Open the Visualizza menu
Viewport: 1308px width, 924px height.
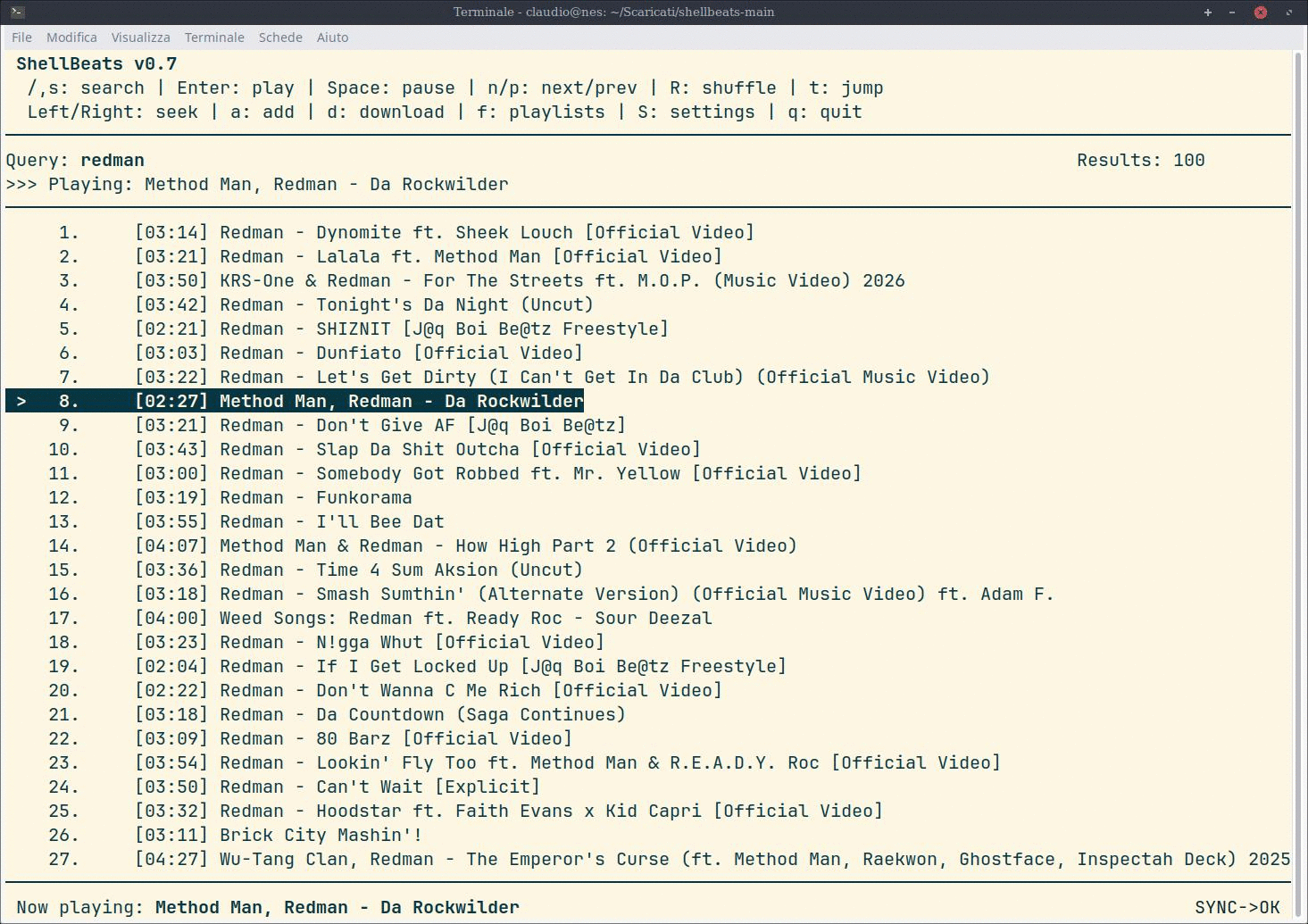tap(140, 37)
